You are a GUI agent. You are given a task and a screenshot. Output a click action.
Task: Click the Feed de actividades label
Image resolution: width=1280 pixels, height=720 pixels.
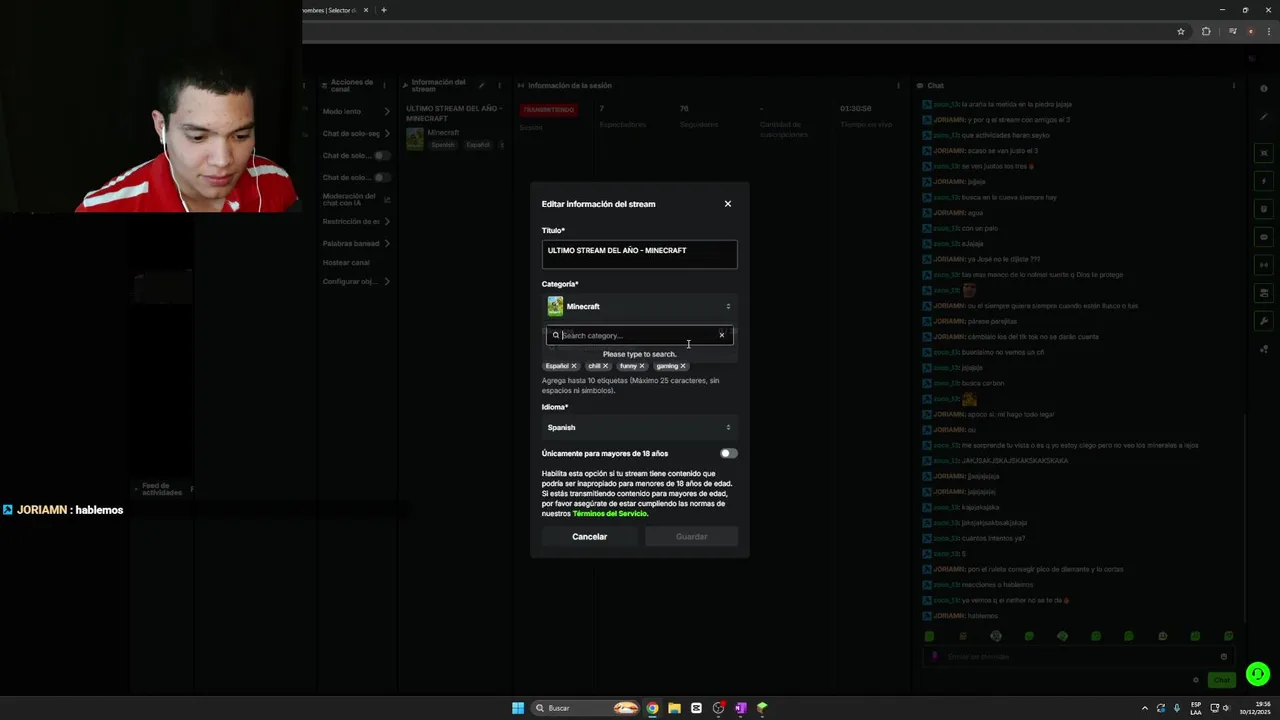tap(162, 489)
